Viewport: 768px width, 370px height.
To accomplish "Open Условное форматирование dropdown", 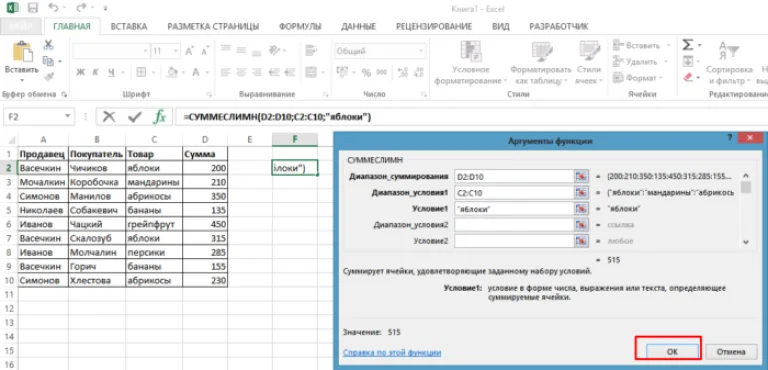I will (471, 62).
